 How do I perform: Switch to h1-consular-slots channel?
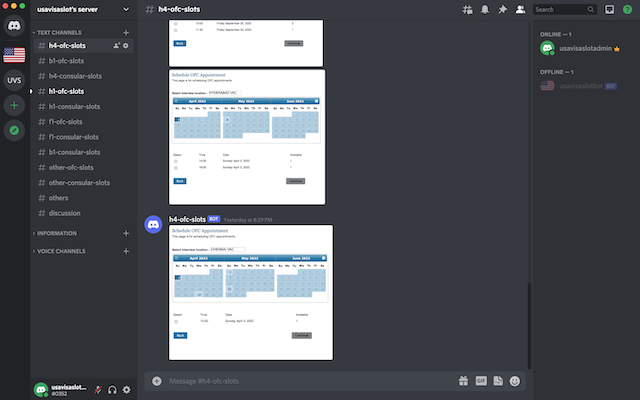83,107
